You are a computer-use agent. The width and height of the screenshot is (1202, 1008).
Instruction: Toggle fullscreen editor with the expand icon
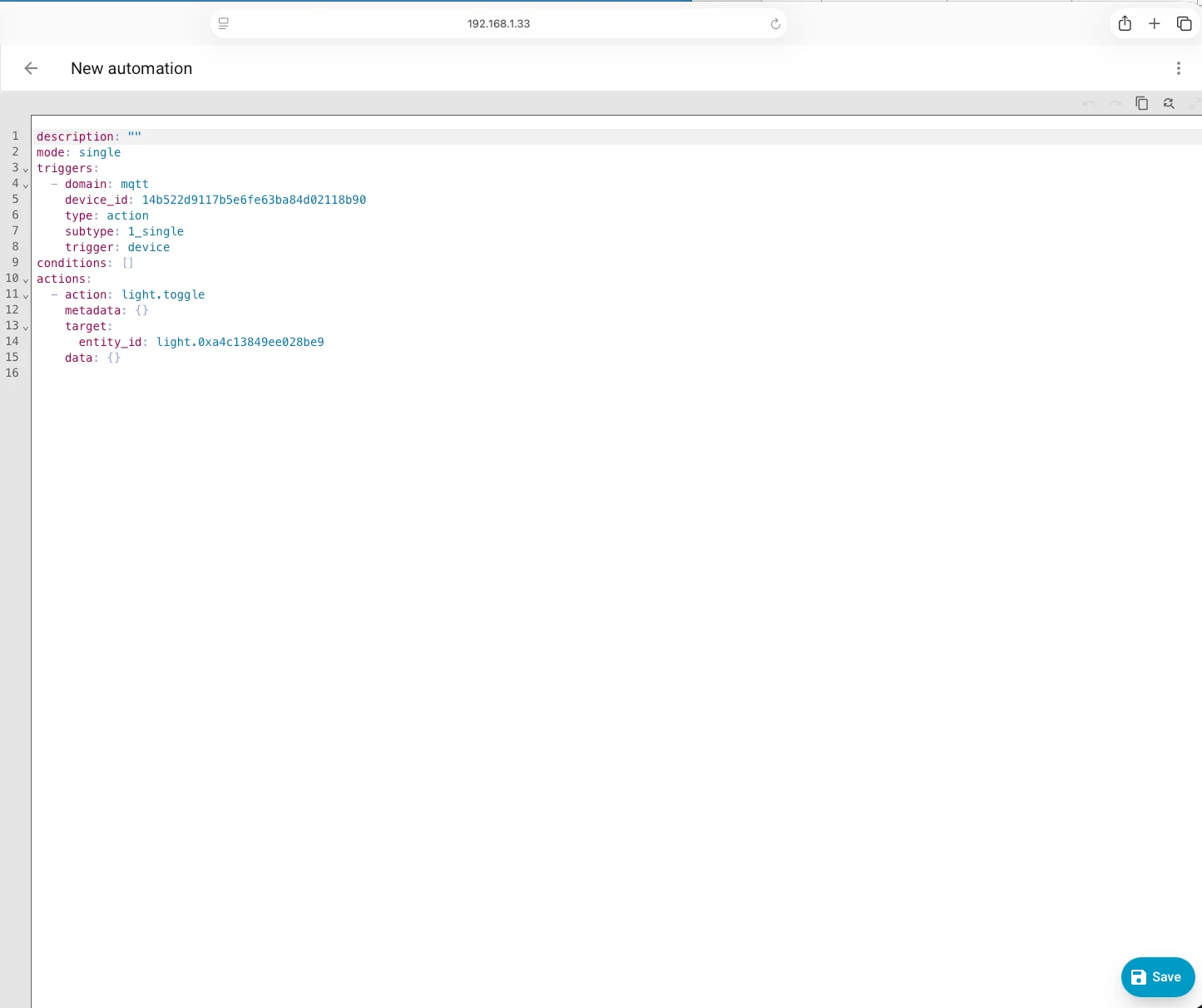pos(1195,103)
